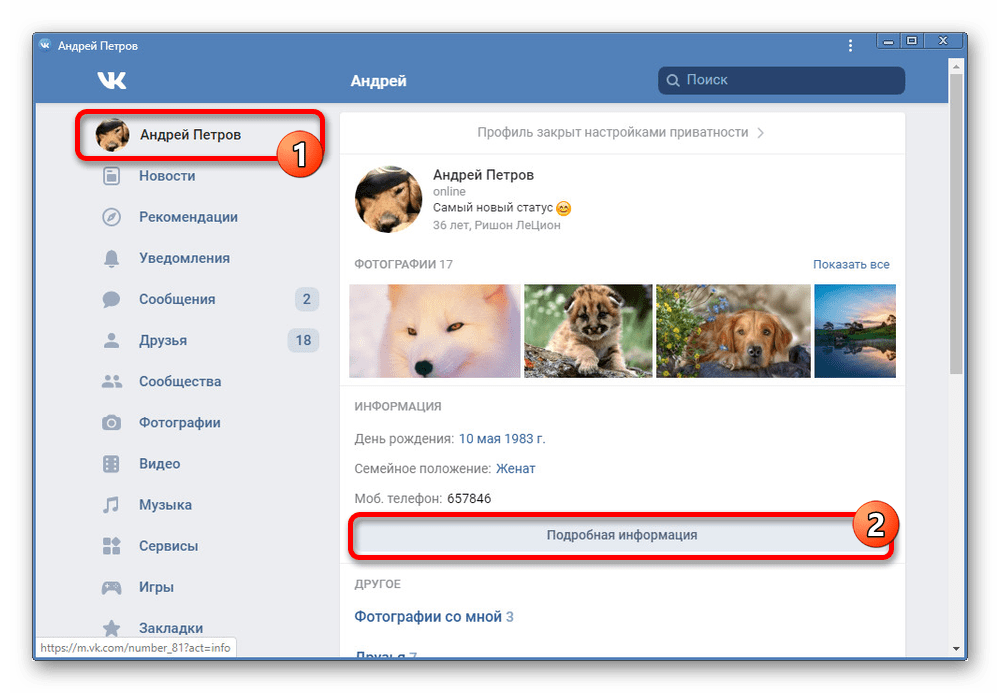Image resolution: width=1000 pixels, height=693 pixels.
Task: Click the scrollbar down arrow
Action: [955, 648]
